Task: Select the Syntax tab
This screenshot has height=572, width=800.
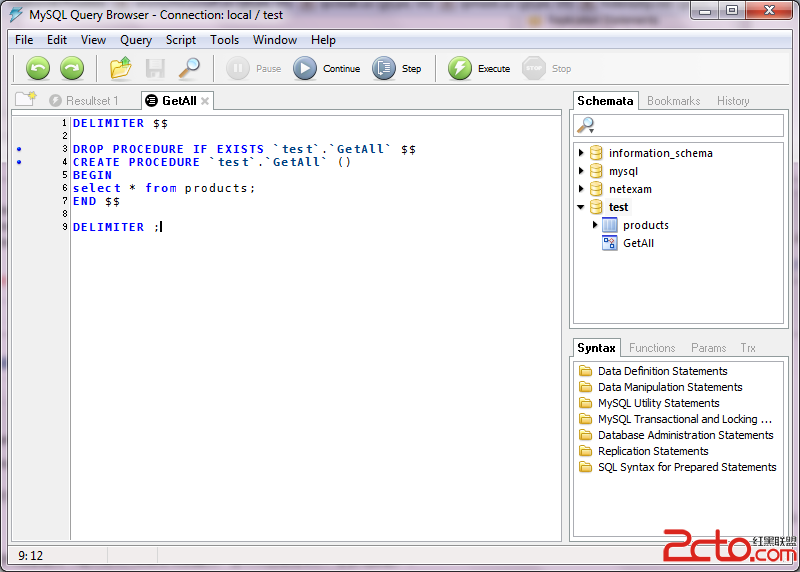Action: point(596,347)
